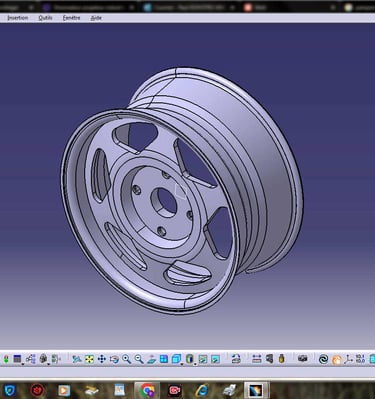Select the Pan view tool
375x399 pixels.
coord(102,359)
